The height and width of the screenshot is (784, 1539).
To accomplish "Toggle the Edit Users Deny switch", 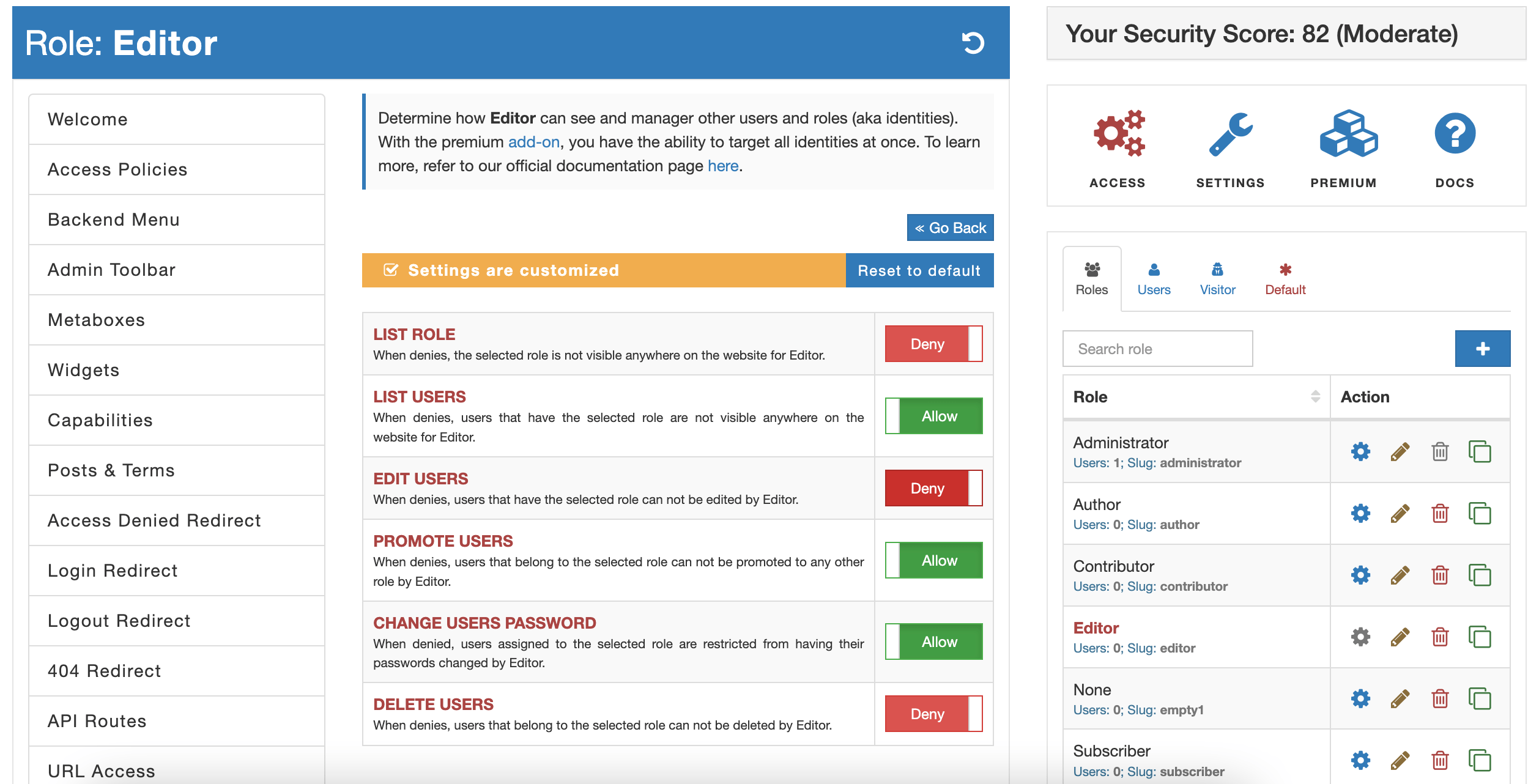I will click(x=933, y=488).
